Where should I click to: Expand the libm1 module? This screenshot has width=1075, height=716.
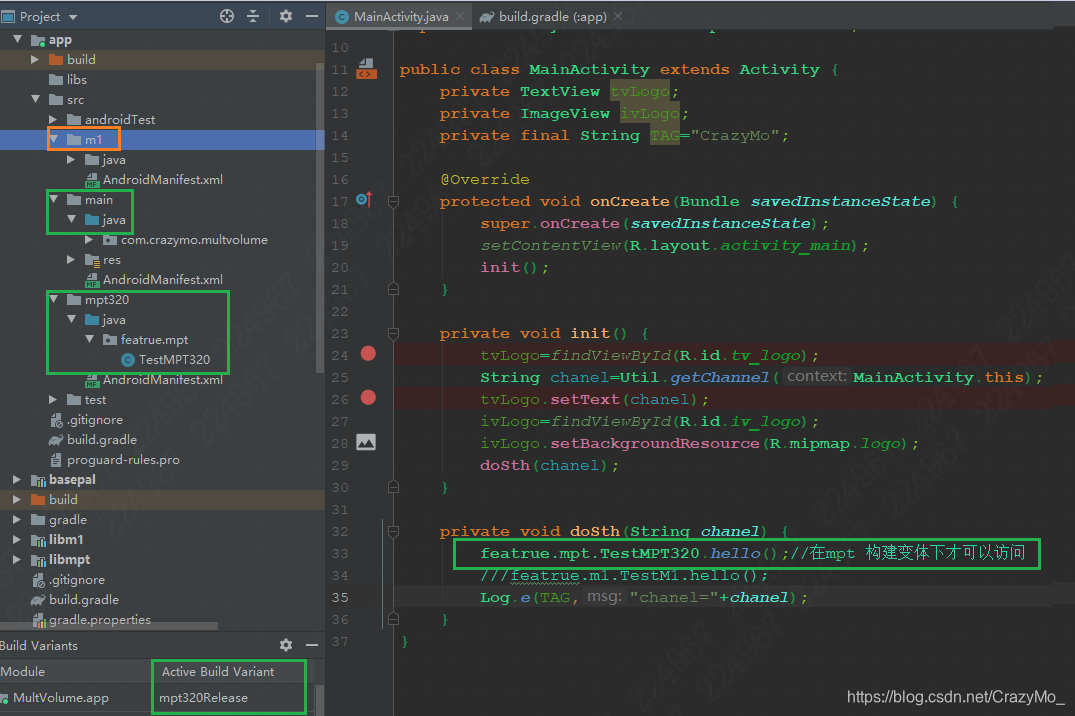[18, 540]
